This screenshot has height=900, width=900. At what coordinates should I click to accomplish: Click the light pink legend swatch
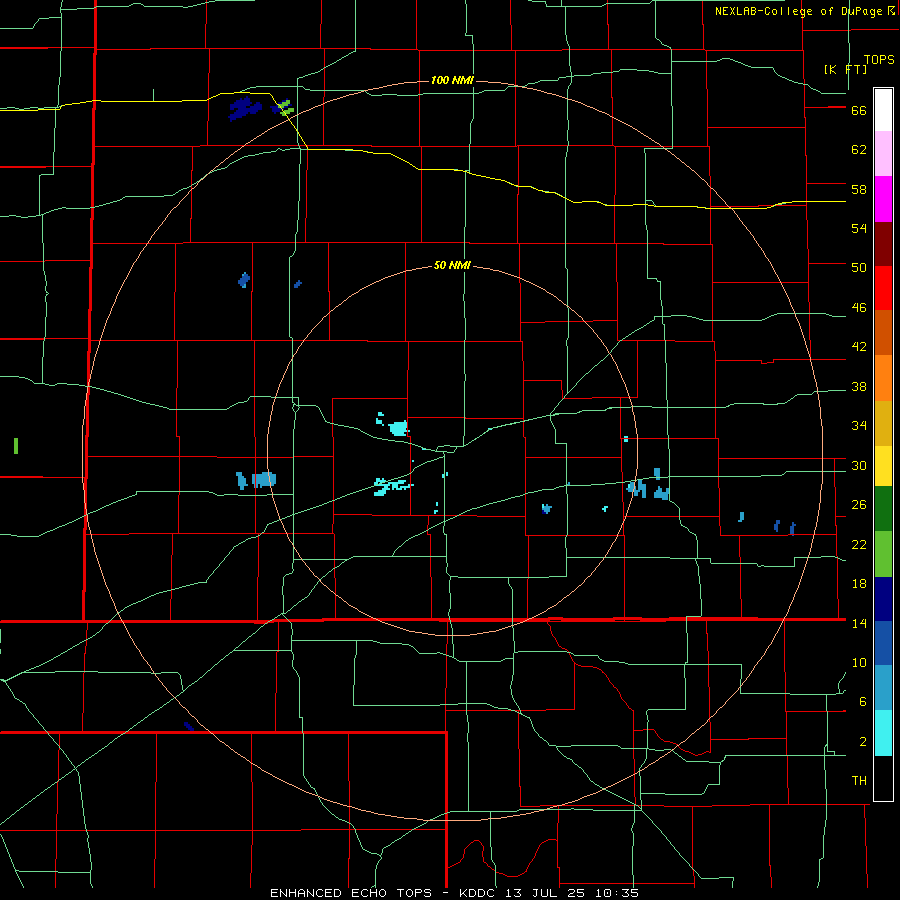(883, 154)
